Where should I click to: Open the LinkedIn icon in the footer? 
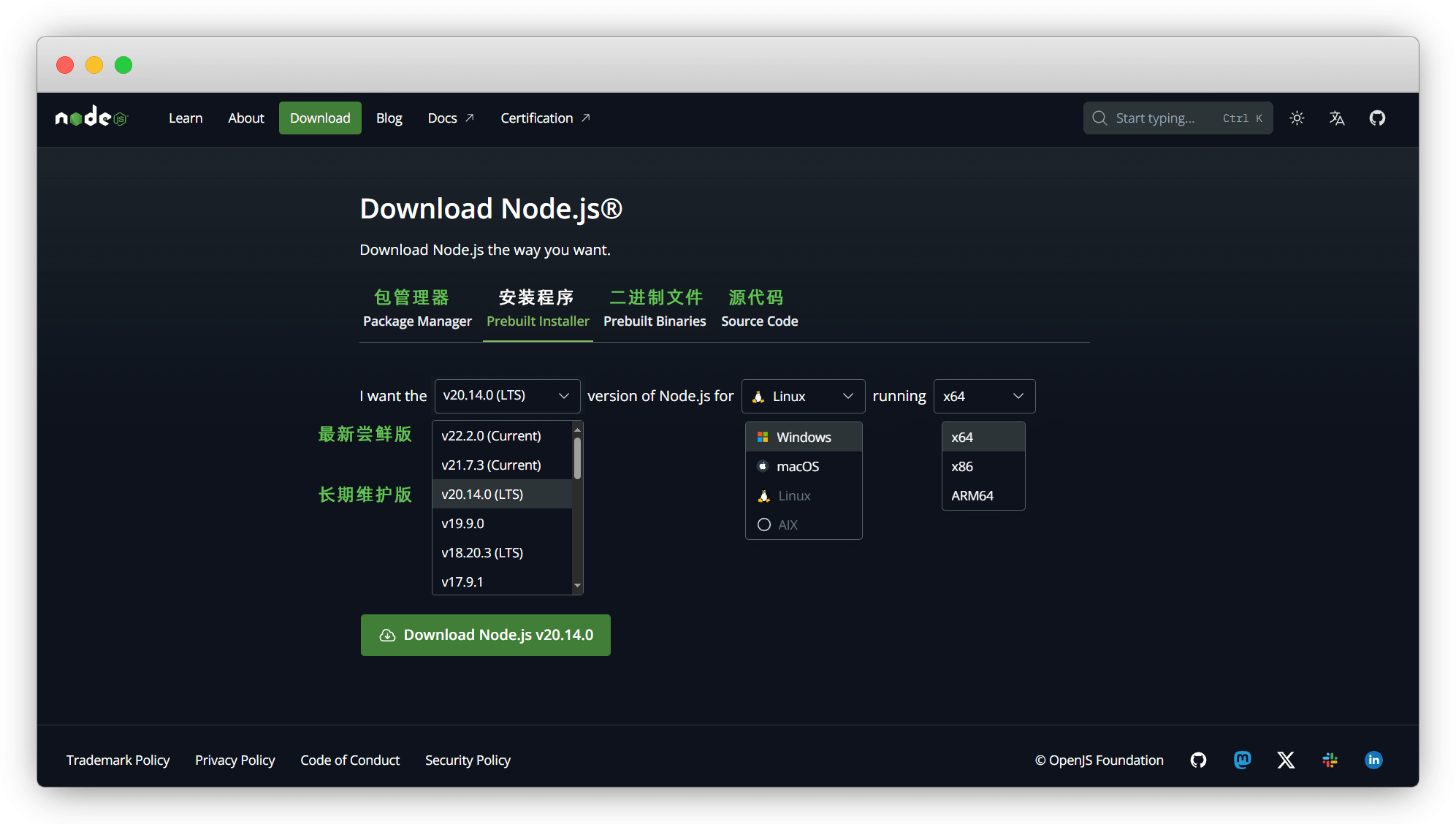(x=1373, y=760)
